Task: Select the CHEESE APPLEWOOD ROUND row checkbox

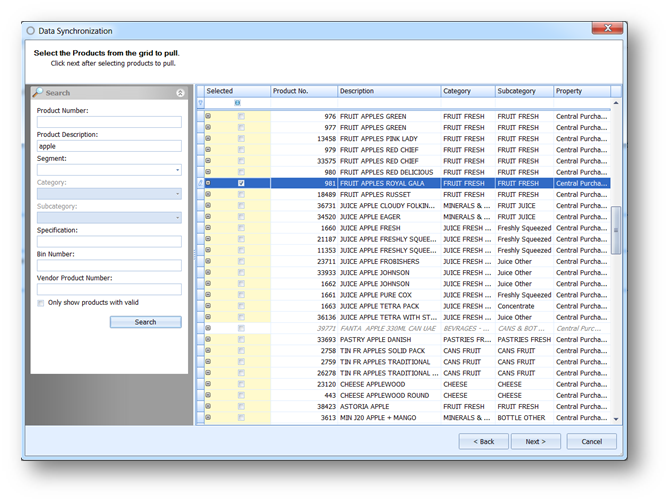Action: coord(241,395)
